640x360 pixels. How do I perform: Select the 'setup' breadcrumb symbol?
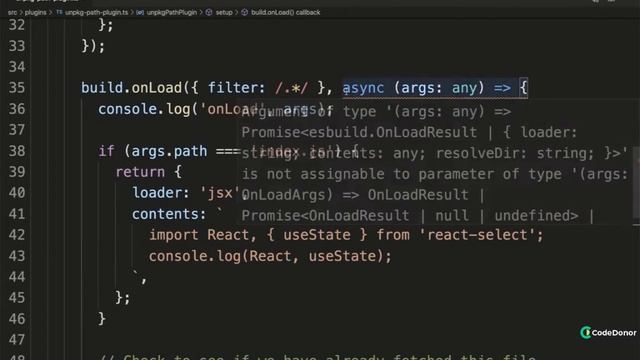pyautogui.click(x=224, y=12)
